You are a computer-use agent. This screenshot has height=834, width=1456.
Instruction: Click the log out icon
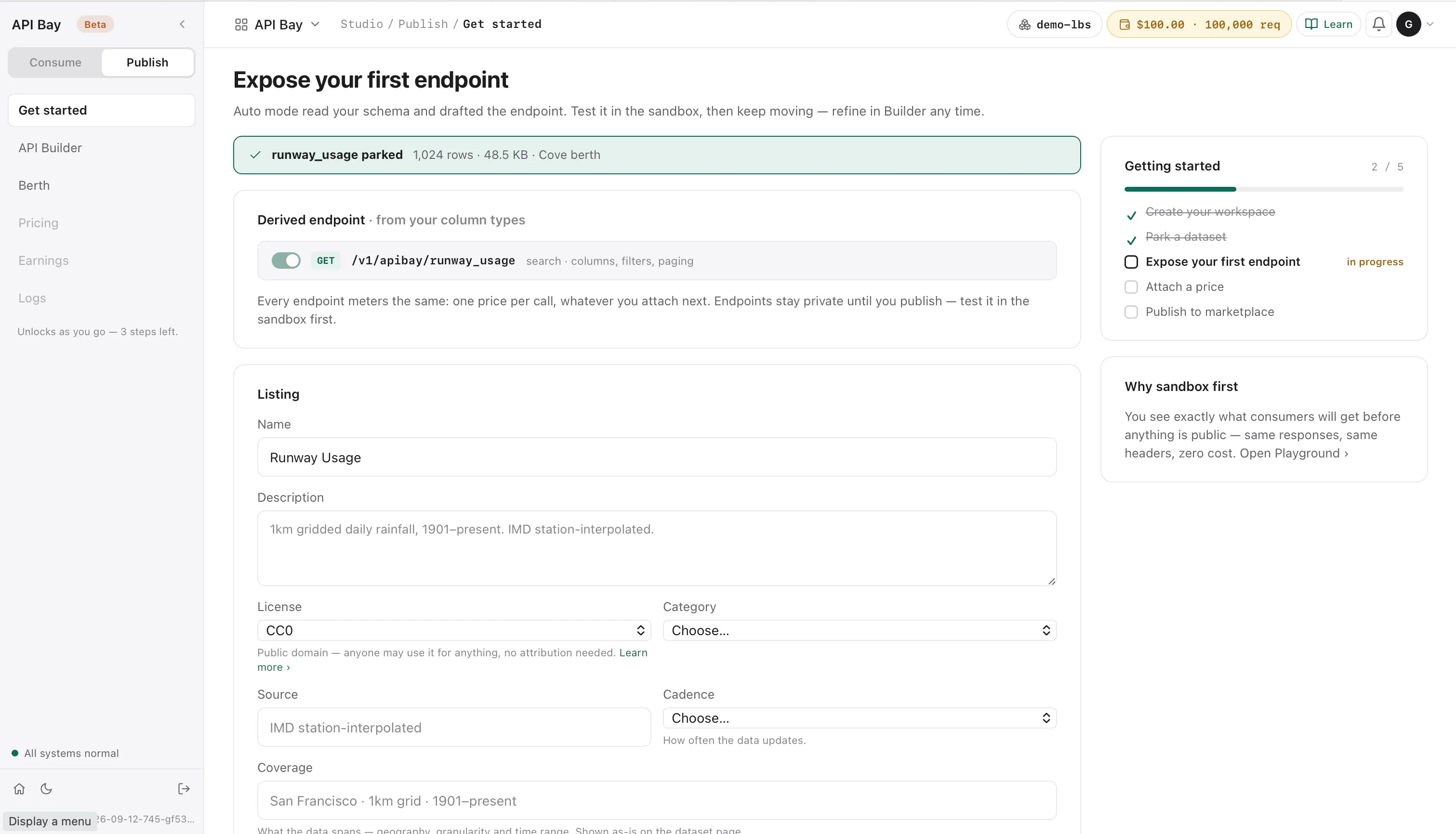[x=184, y=789]
